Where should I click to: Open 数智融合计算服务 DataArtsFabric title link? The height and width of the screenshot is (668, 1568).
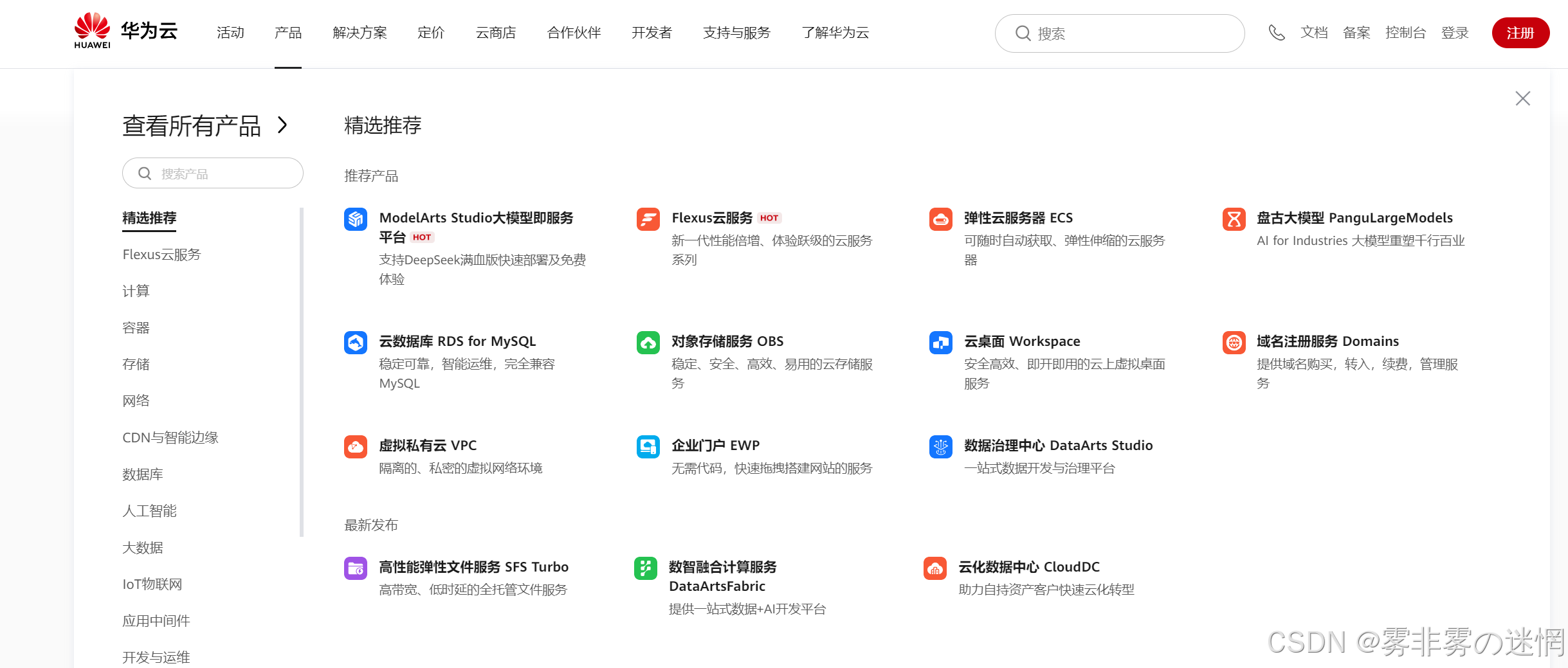tap(723, 577)
